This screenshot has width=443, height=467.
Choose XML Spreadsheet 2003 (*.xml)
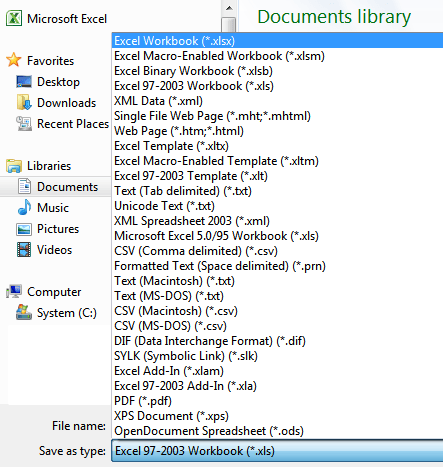pyautogui.click(x=277, y=221)
